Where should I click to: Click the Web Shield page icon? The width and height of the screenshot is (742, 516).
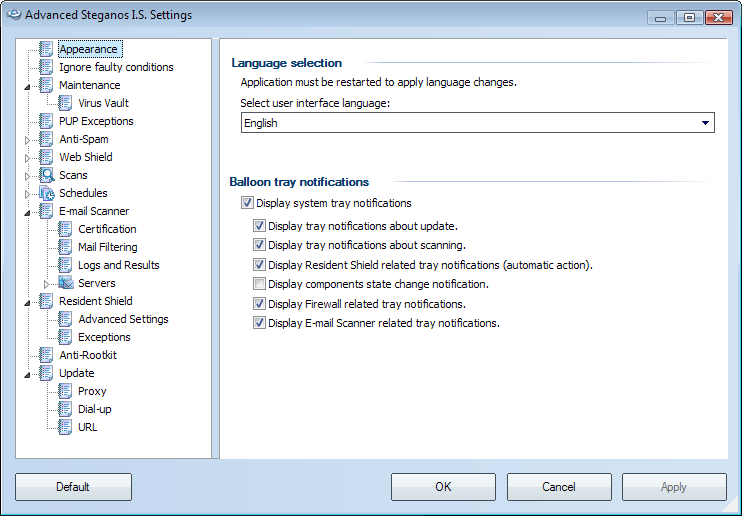(46, 157)
